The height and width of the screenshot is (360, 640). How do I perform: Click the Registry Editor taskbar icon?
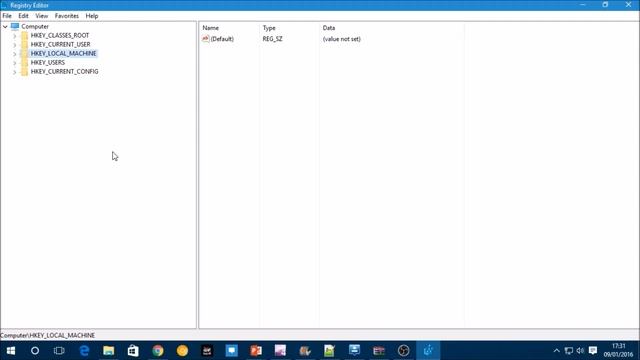428,351
